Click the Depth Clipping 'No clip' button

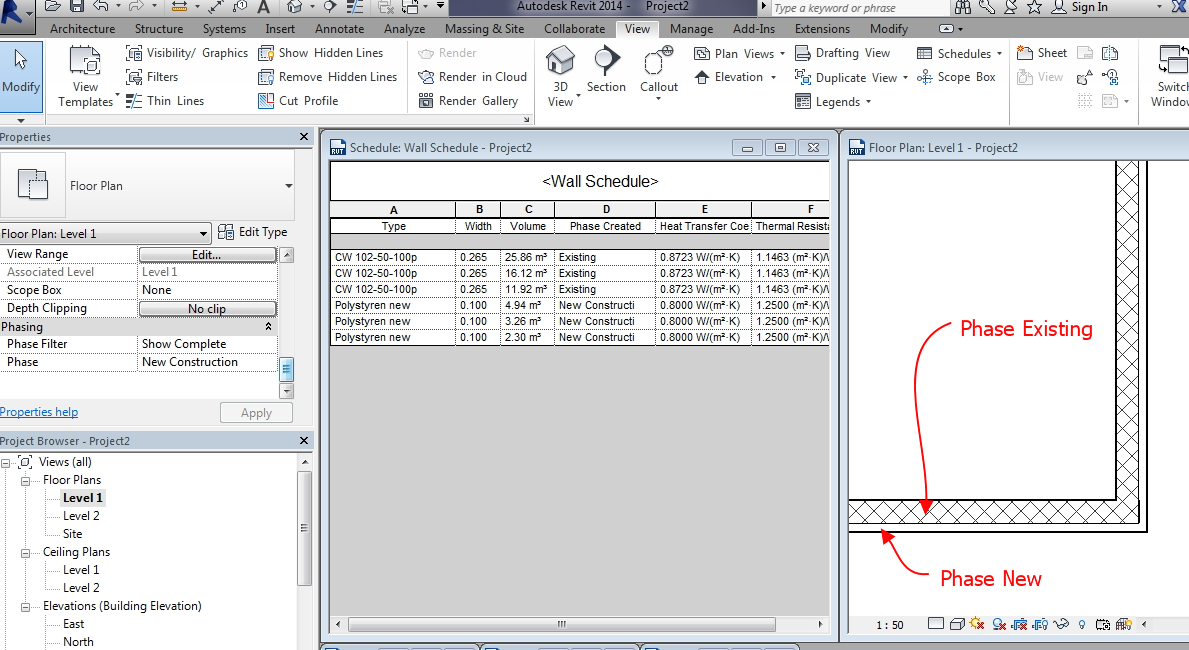point(207,309)
